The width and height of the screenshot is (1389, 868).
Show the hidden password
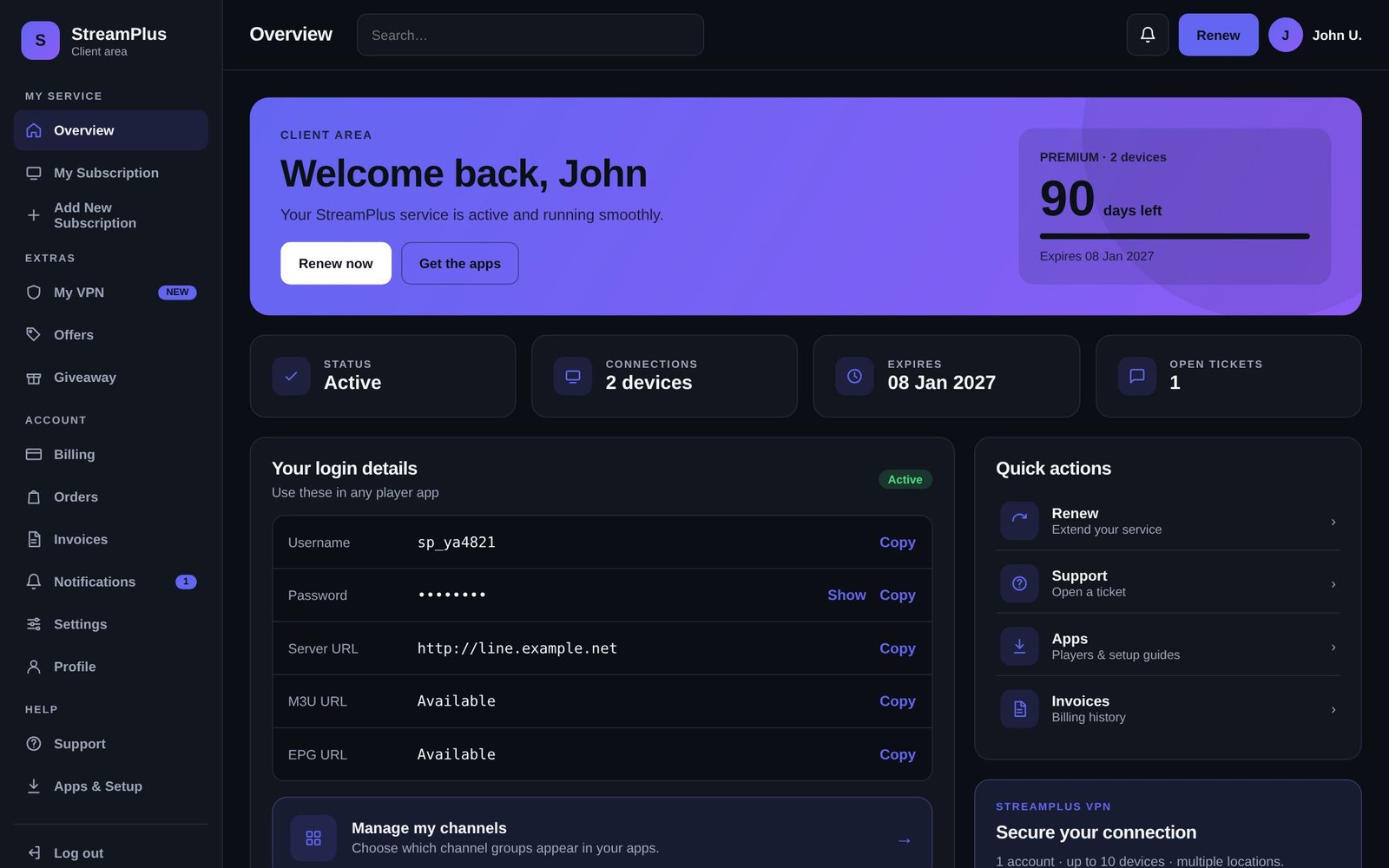click(846, 595)
